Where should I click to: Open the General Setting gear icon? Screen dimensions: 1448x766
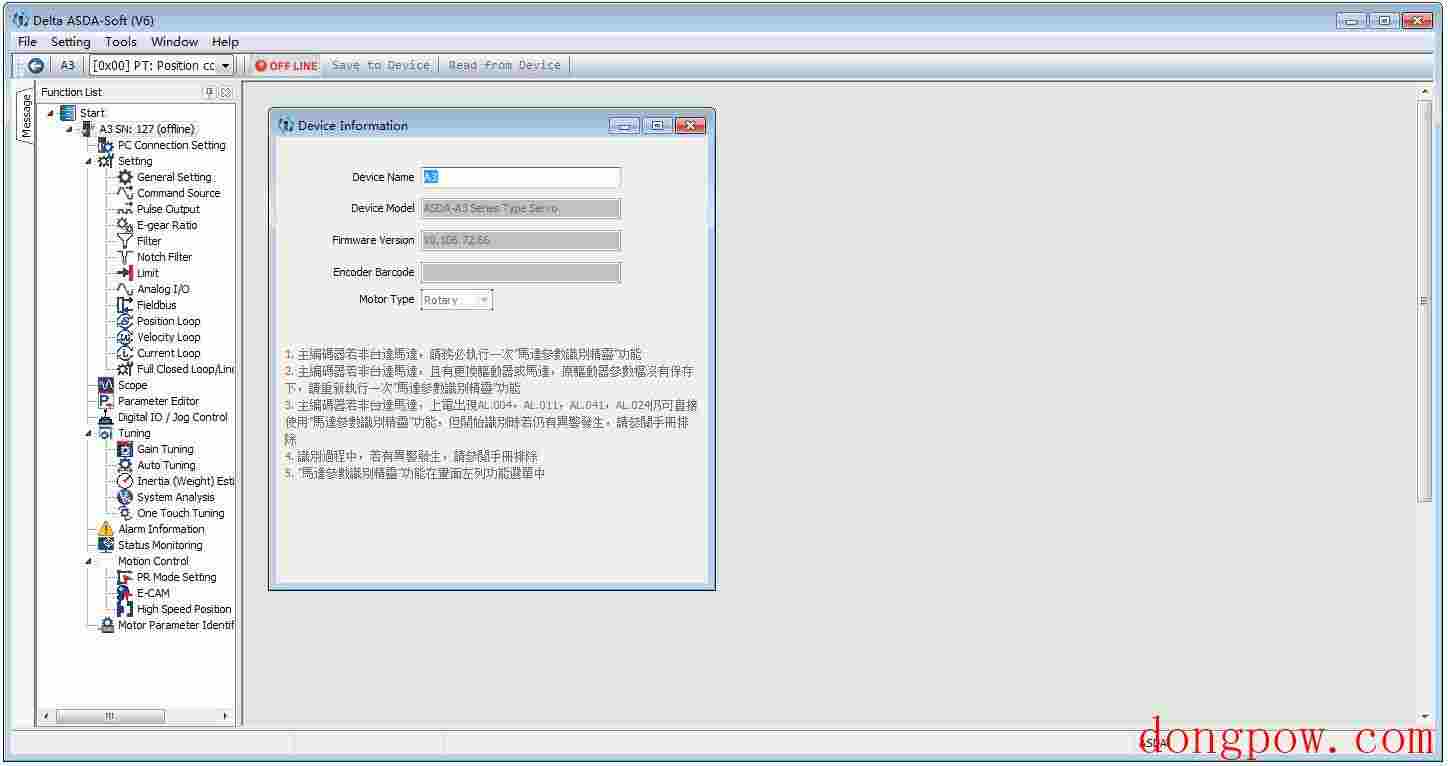[125, 177]
